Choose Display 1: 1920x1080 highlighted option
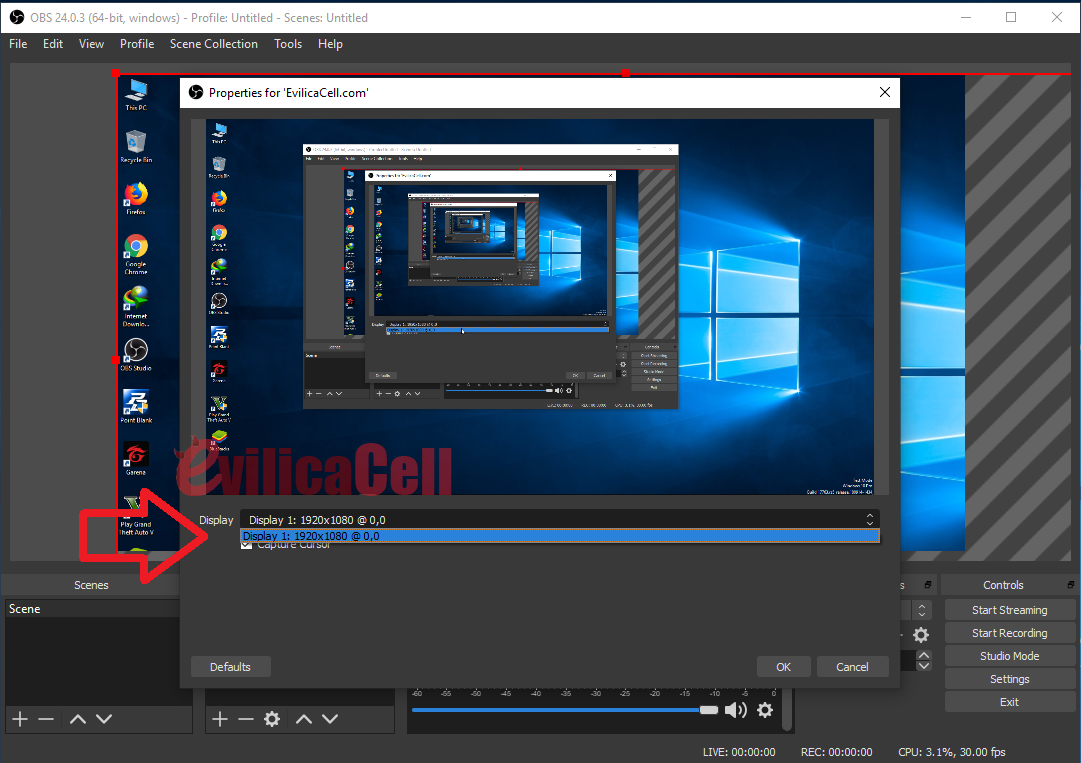Viewport: 1081px width, 763px height. click(560, 536)
